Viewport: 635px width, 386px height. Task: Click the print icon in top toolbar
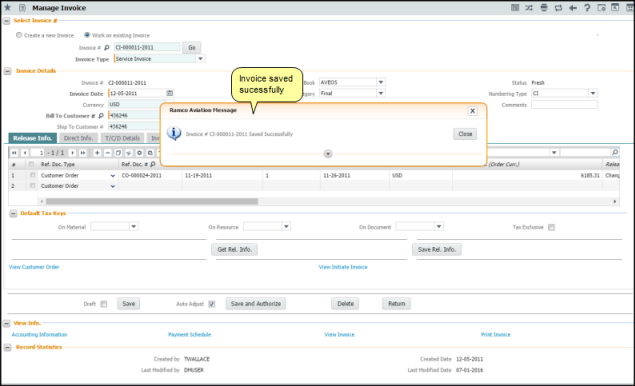pos(544,7)
